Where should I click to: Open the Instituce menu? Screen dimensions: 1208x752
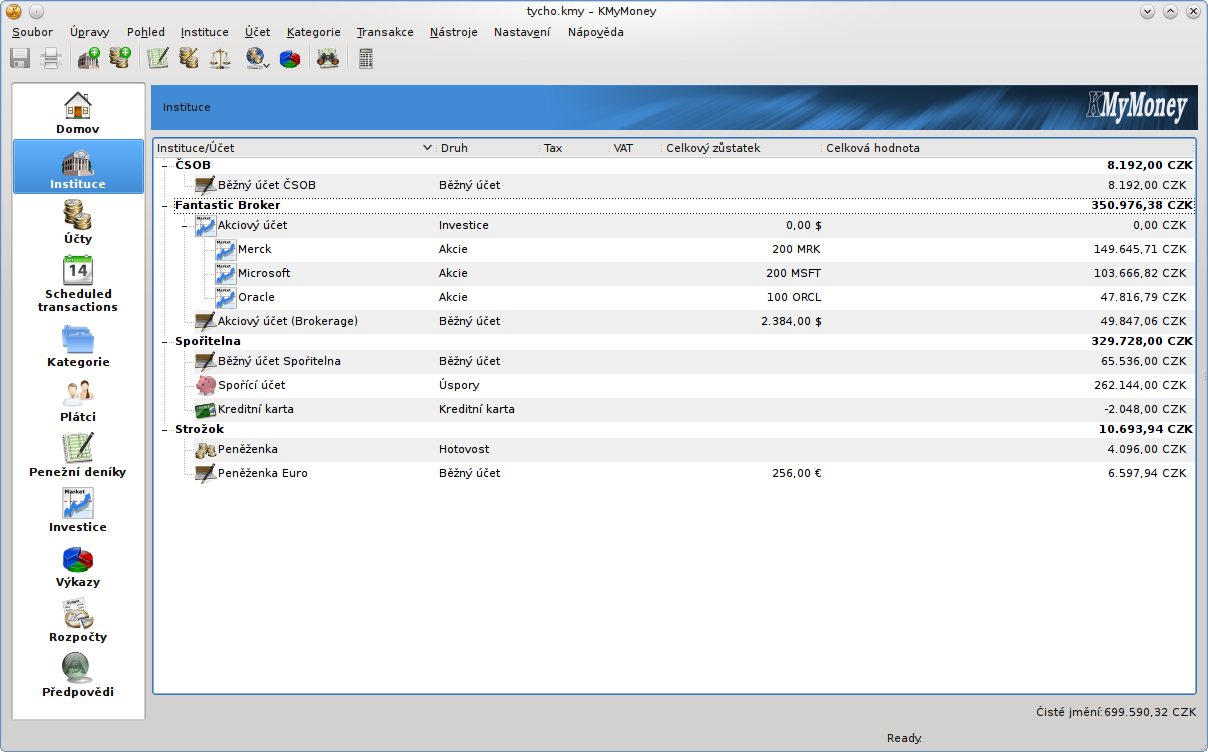204,32
